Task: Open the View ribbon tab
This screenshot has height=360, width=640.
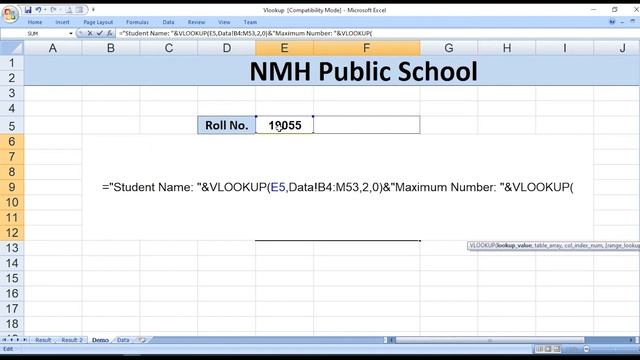Action: (224, 22)
